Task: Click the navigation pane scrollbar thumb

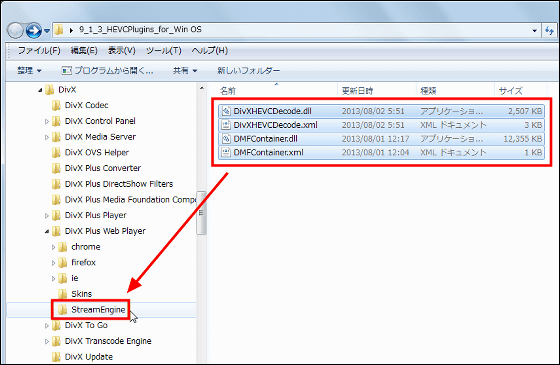Action: (201, 213)
